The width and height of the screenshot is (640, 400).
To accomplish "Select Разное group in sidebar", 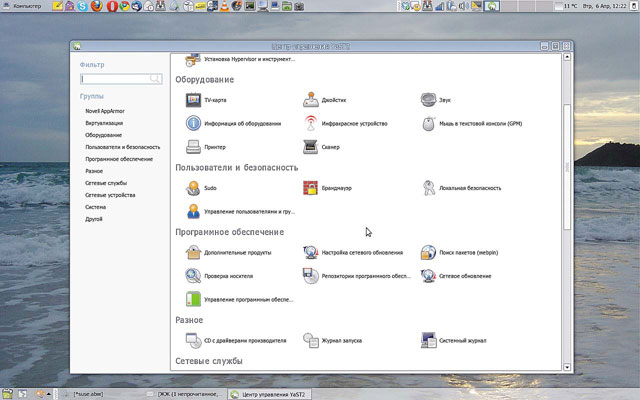I will 94,171.
